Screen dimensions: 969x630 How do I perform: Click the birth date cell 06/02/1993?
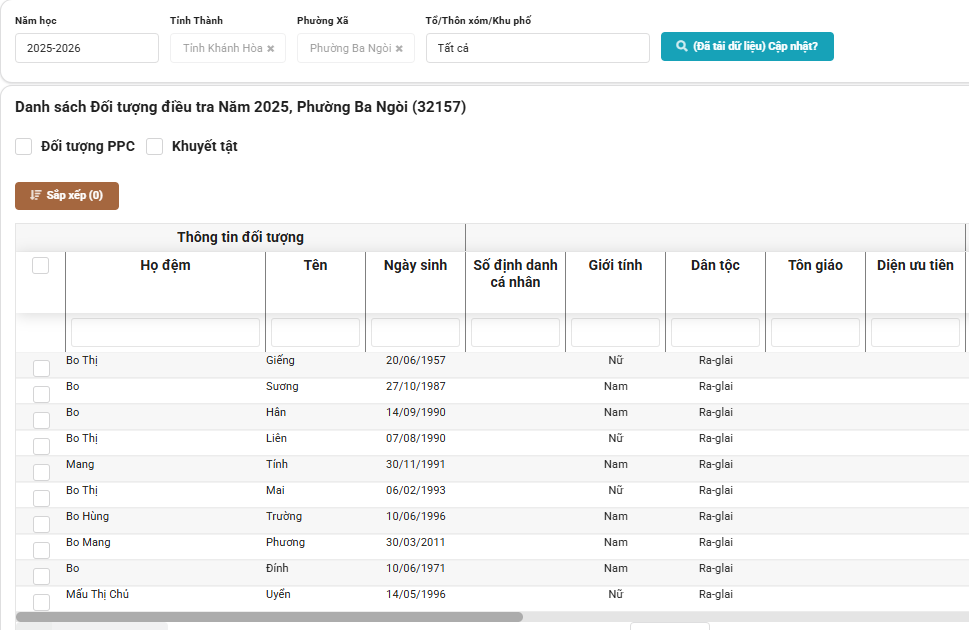pyautogui.click(x=415, y=490)
